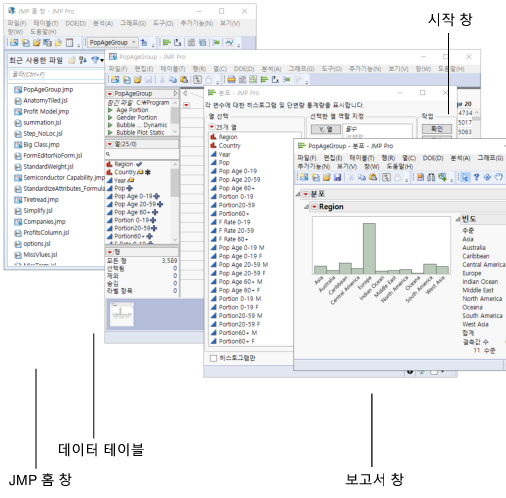This screenshot has height=498, width=506.
Task: Click the Fit Y by X icon in data table toolbar
Action: (x=275, y=79)
